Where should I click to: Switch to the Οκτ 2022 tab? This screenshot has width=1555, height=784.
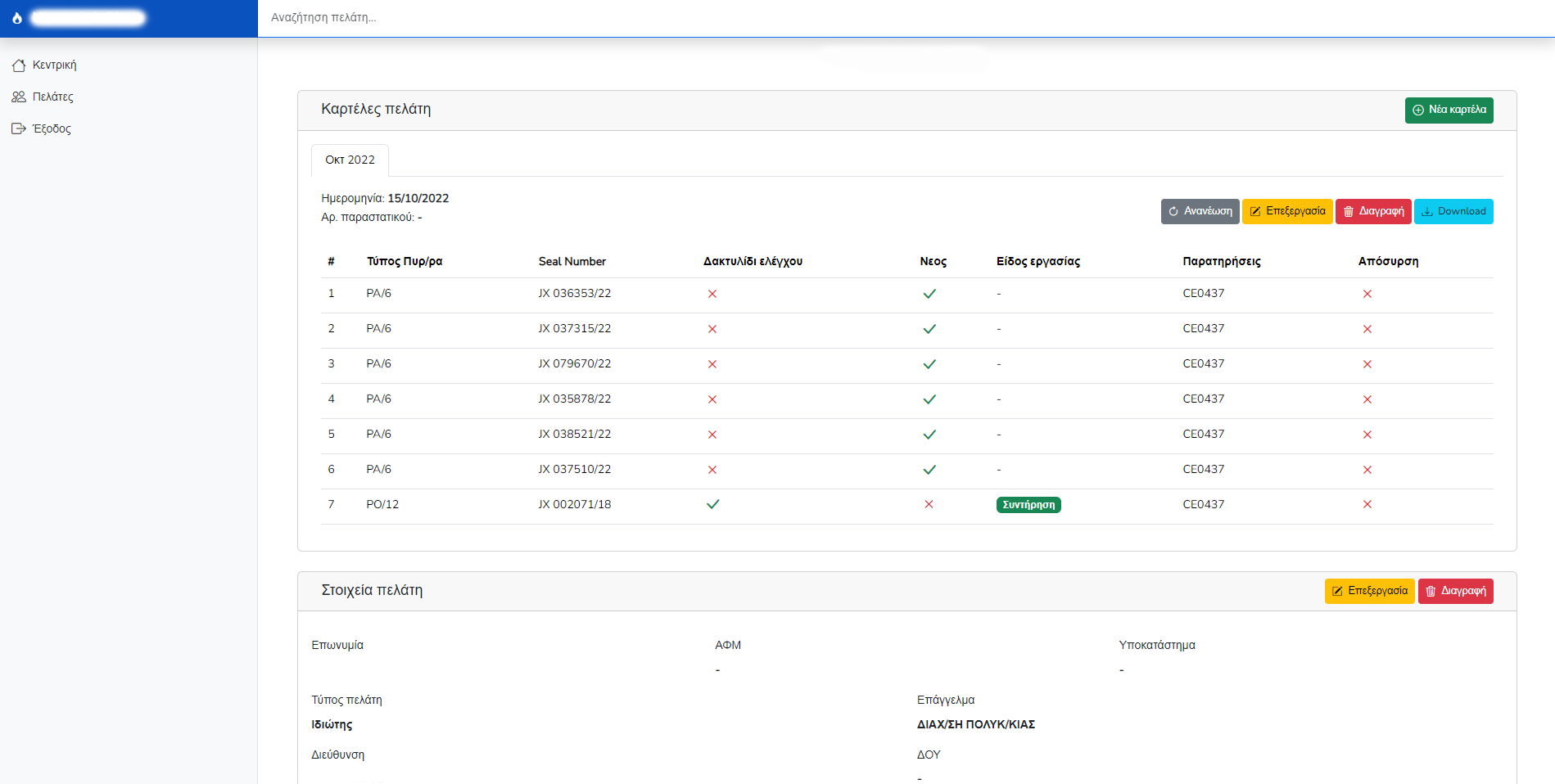[x=350, y=160]
